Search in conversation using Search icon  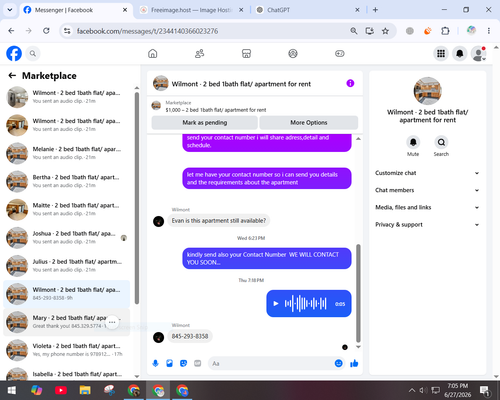pyautogui.click(x=441, y=142)
